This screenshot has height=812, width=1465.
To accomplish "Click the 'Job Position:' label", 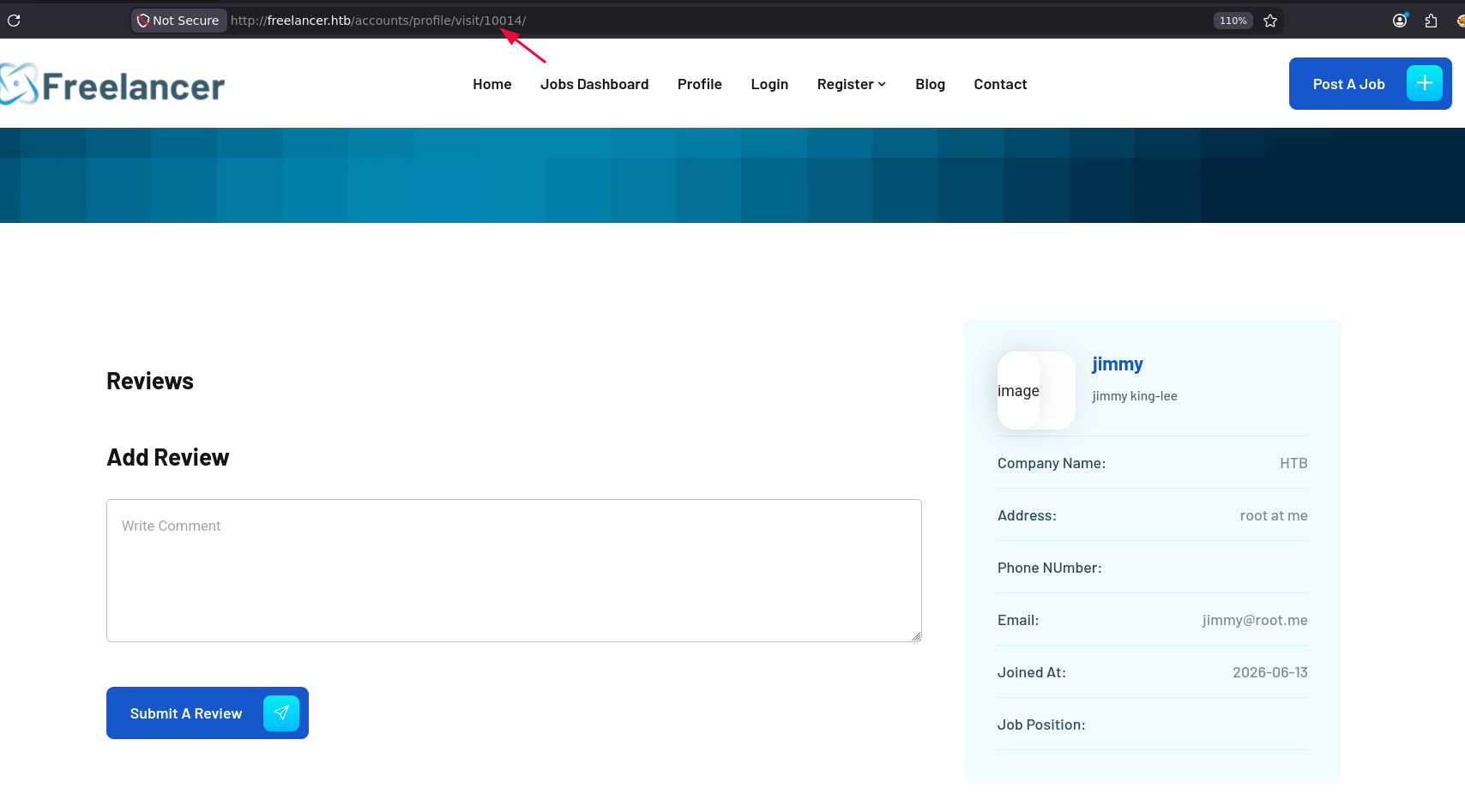I will coord(1041,725).
